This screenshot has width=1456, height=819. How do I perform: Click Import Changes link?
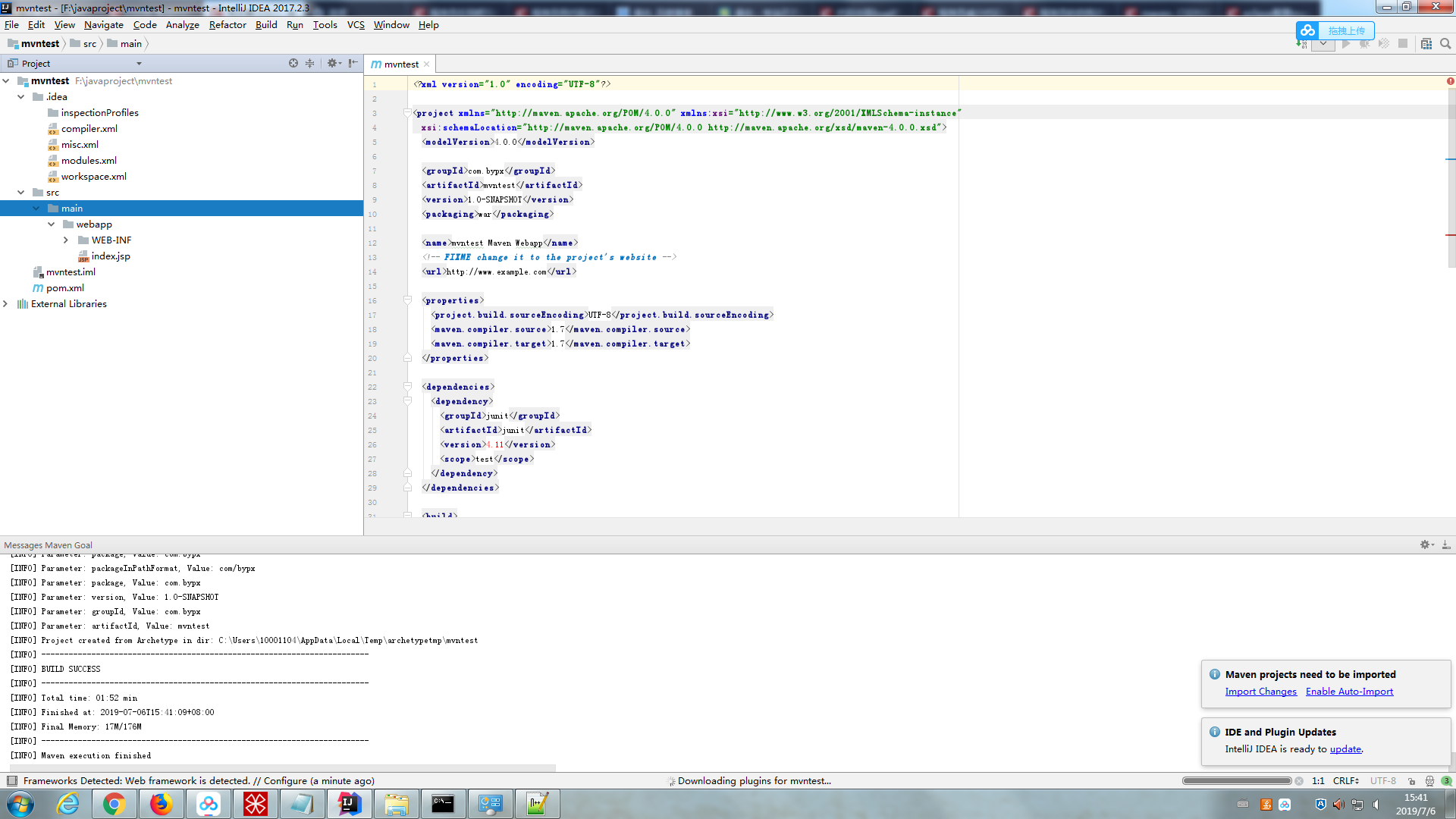(x=1260, y=692)
